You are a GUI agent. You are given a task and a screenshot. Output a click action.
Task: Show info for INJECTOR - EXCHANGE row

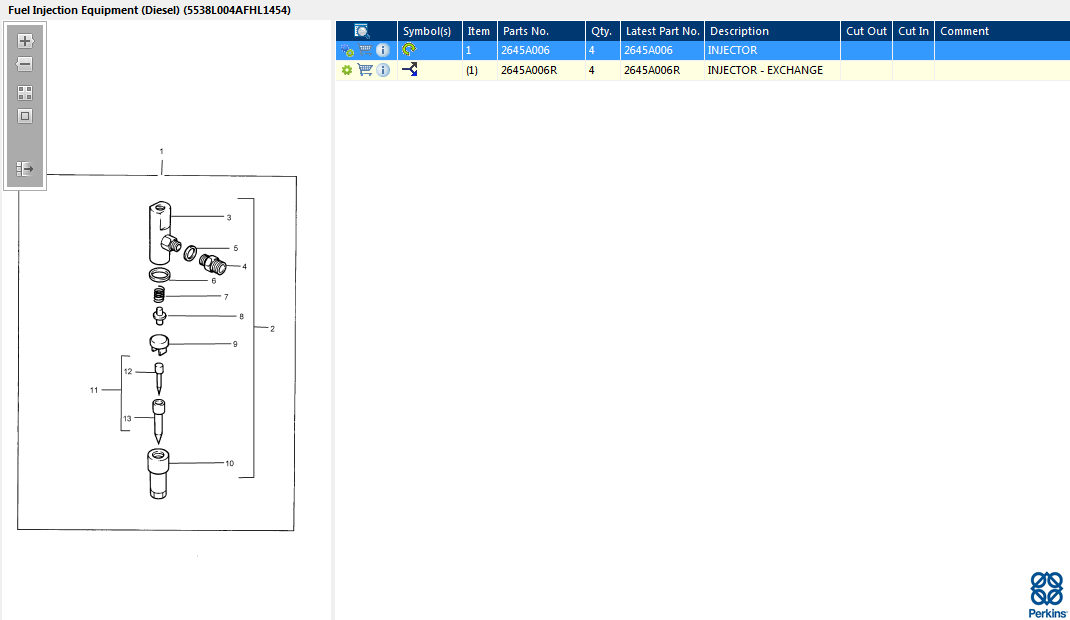[x=383, y=70]
